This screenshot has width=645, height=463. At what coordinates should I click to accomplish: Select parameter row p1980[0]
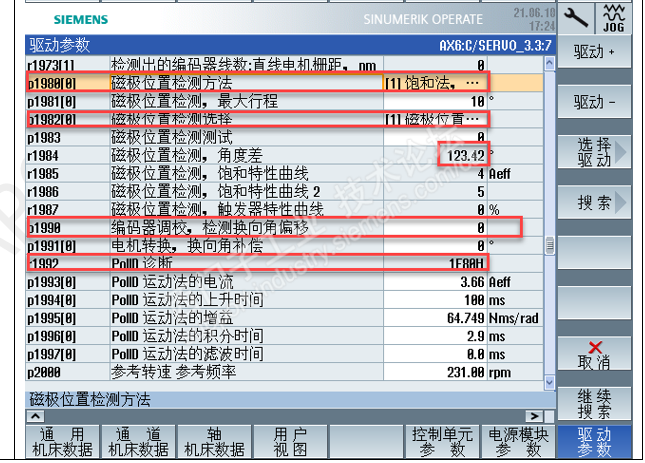coord(284,83)
